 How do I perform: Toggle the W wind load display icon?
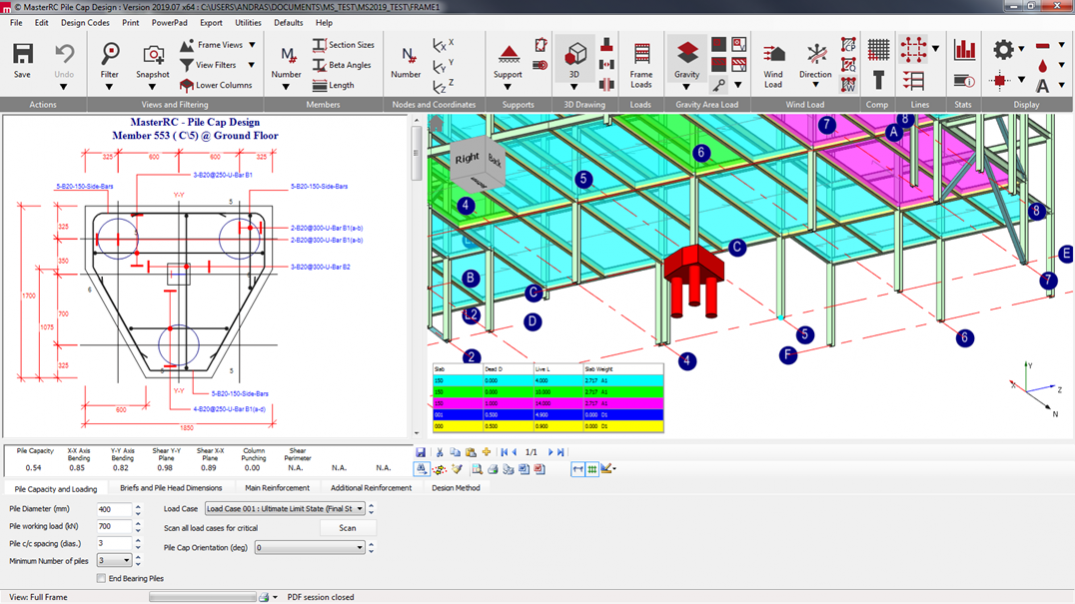[849, 86]
